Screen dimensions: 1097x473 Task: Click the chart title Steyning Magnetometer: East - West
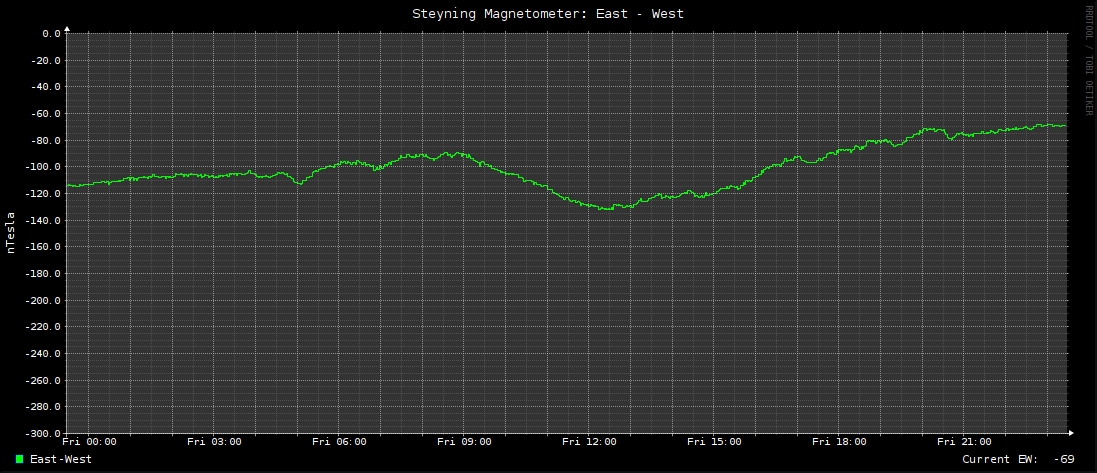pyautogui.click(x=548, y=13)
